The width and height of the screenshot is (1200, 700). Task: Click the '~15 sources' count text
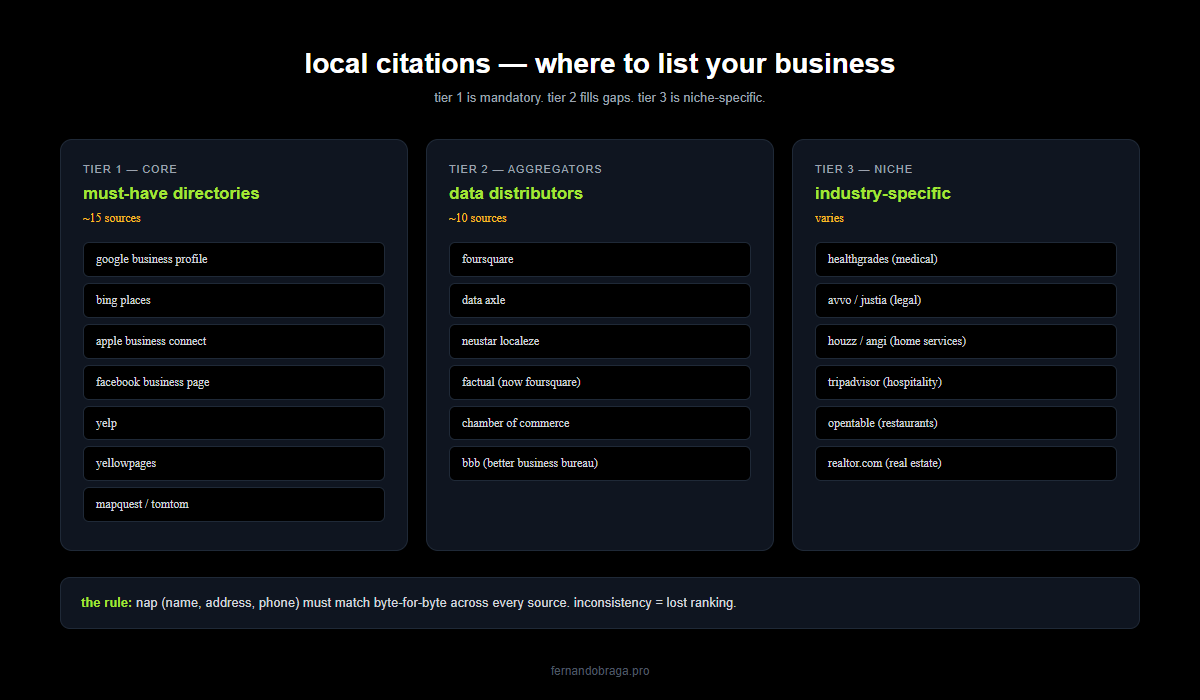[x=112, y=218]
